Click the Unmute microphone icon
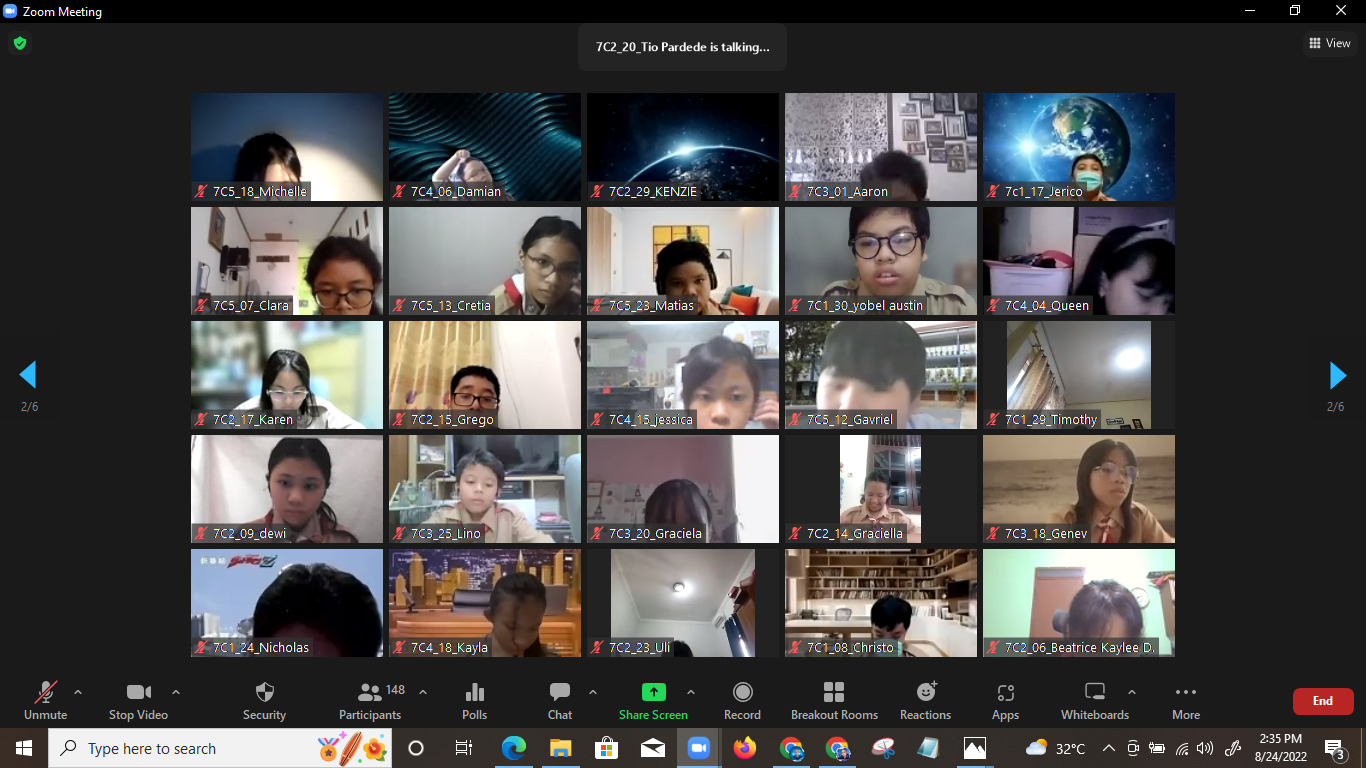Screen dimensions: 1366x768 tap(46, 692)
